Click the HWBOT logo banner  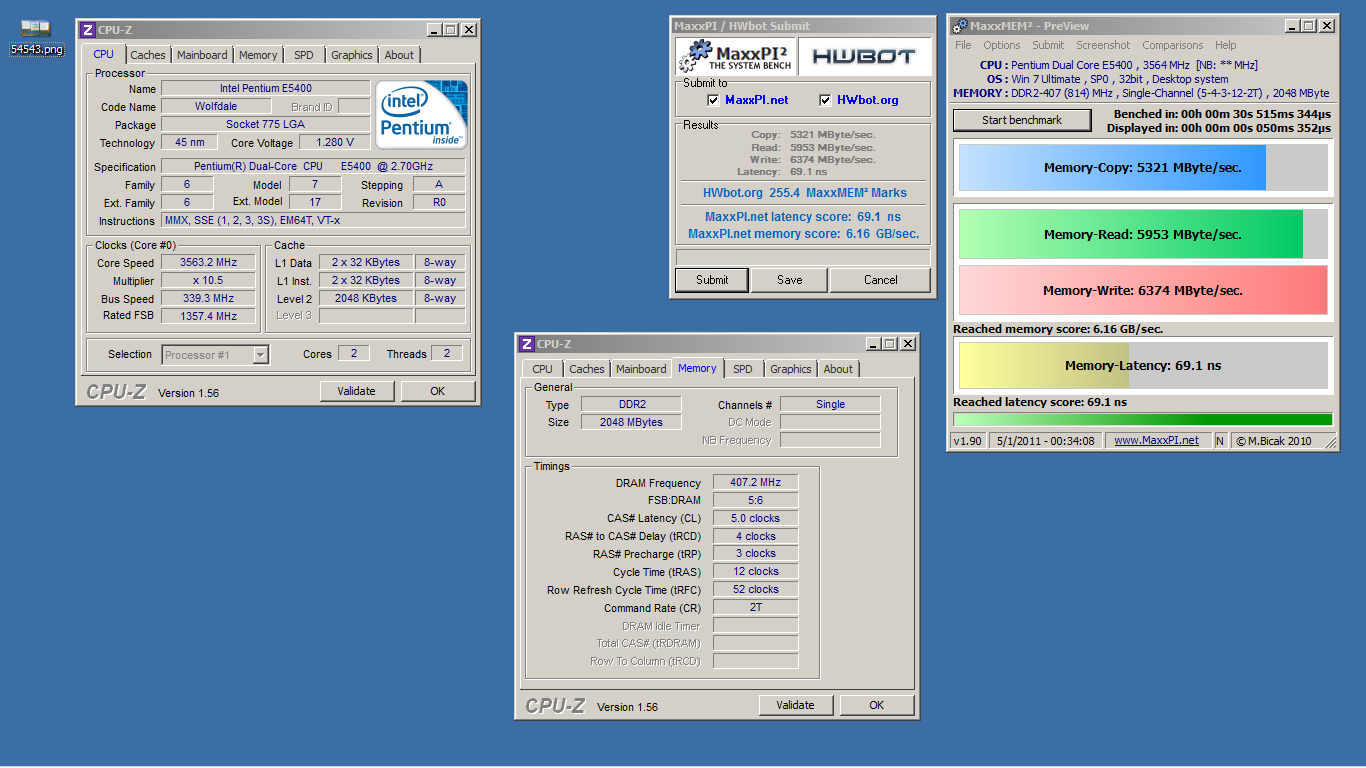coord(864,57)
